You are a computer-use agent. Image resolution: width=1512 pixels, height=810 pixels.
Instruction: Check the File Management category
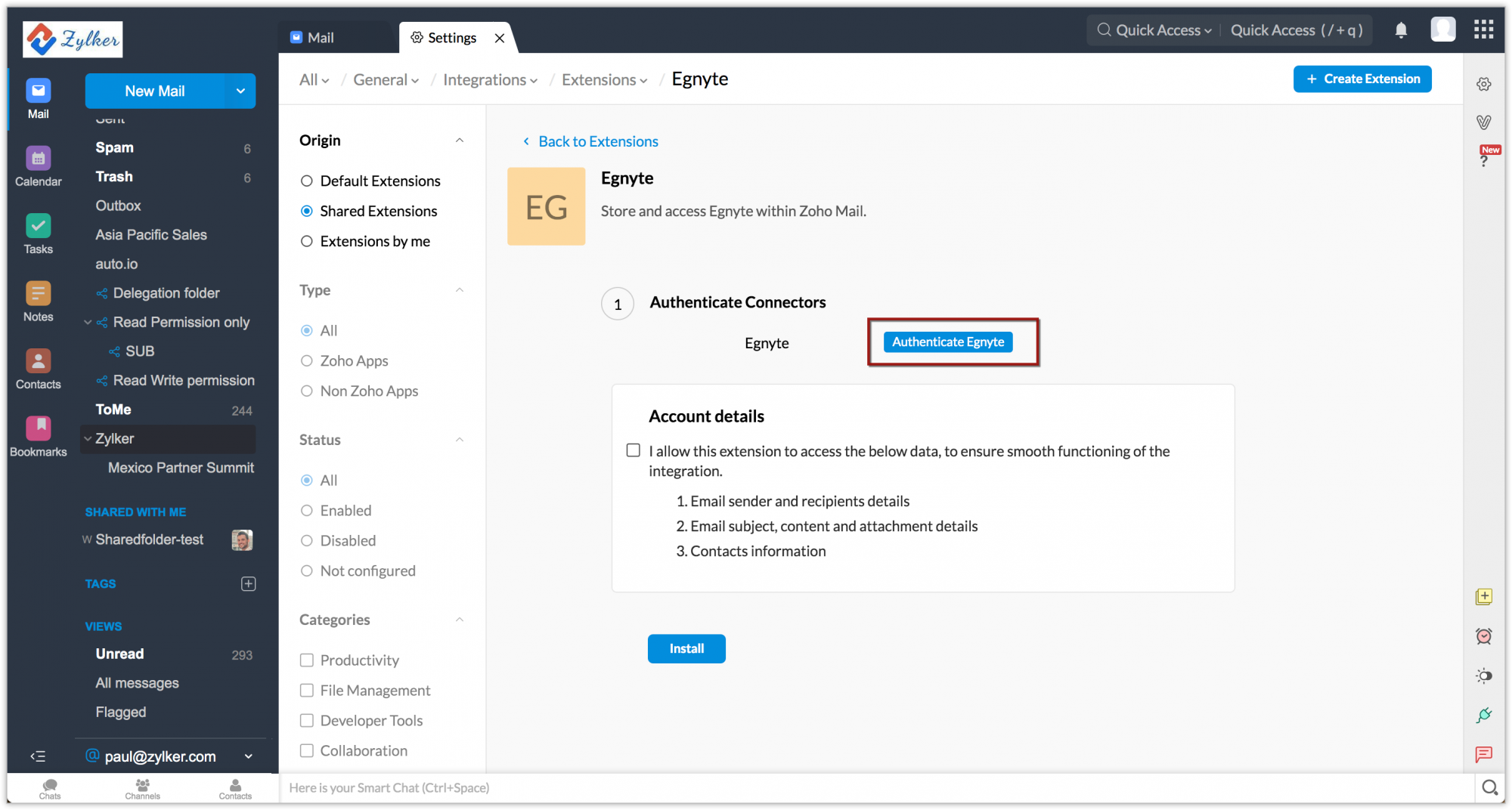(307, 690)
